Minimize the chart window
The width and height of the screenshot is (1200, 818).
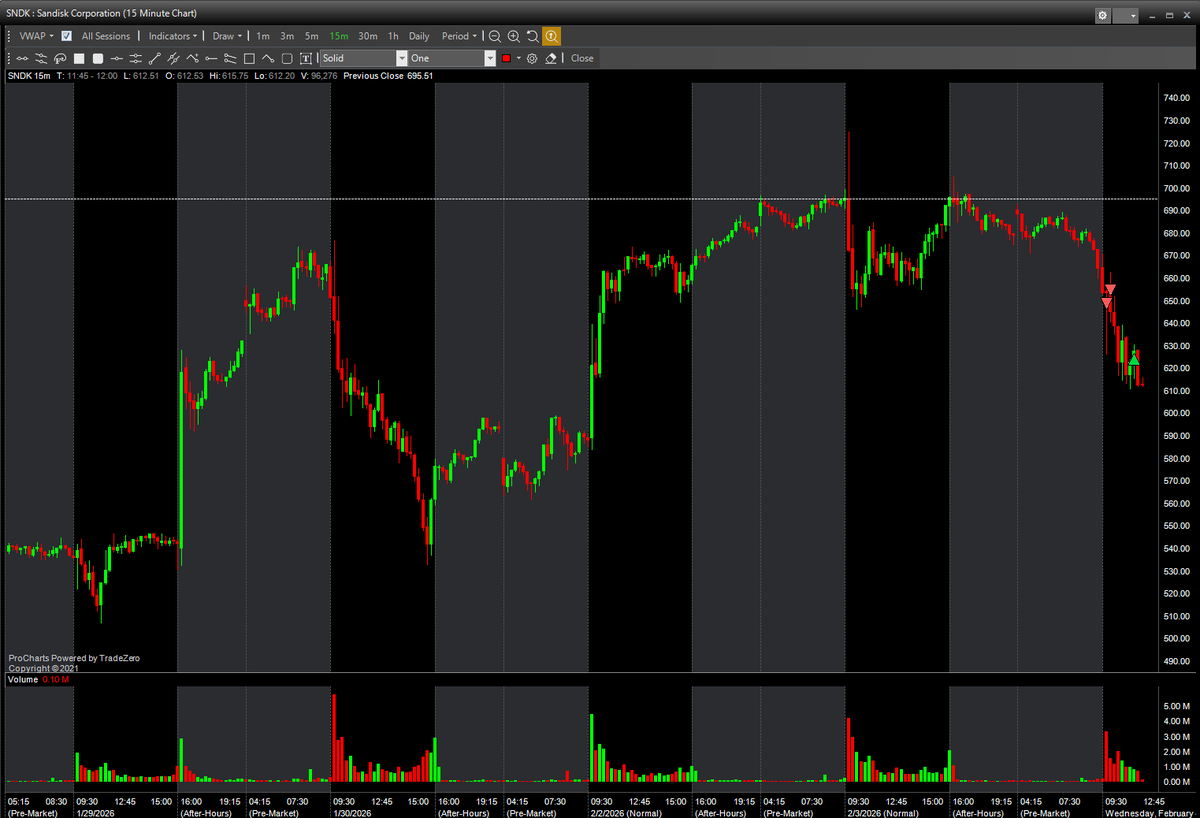click(1152, 17)
